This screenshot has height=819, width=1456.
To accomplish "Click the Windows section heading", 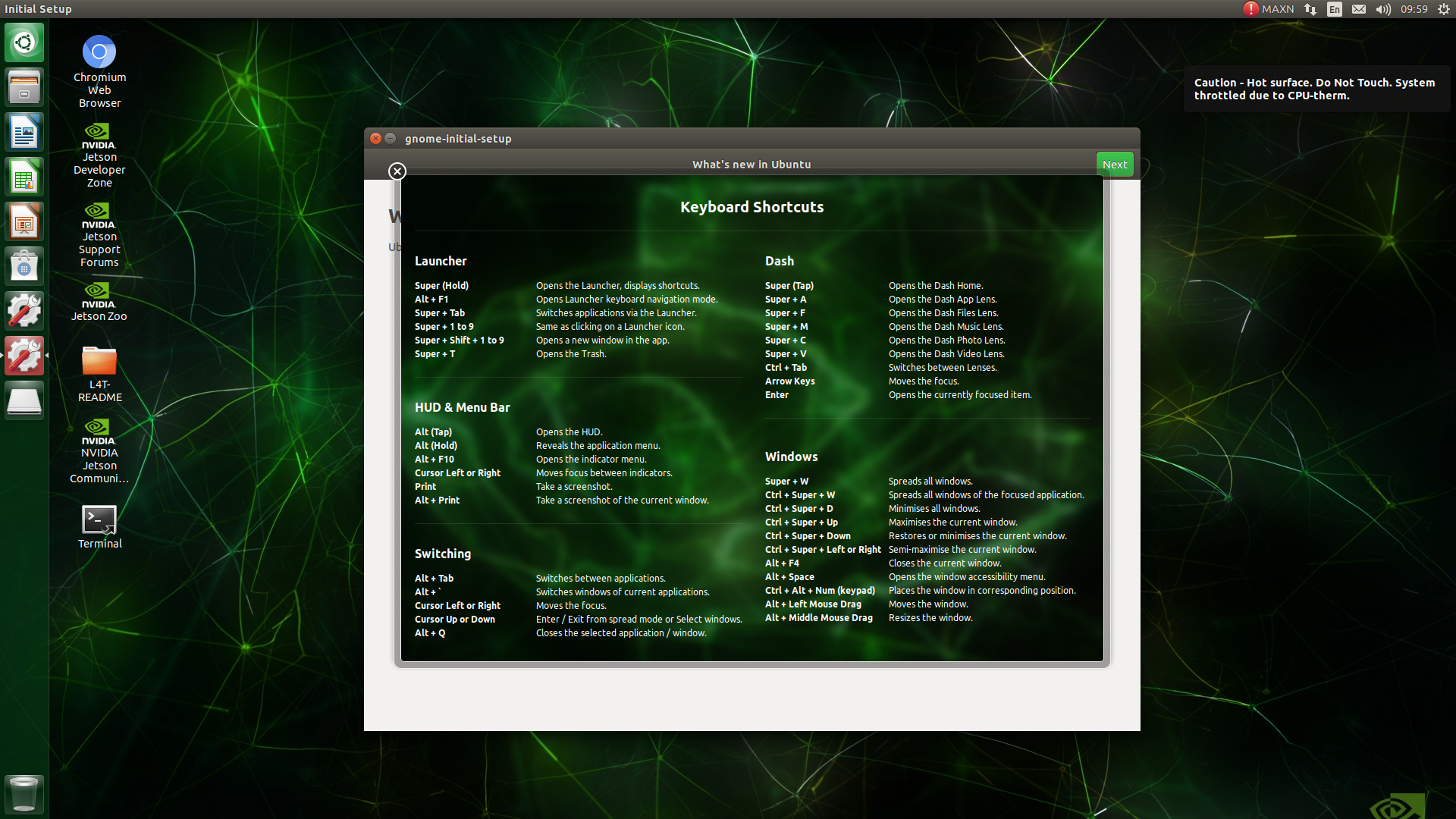I will tap(791, 457).
